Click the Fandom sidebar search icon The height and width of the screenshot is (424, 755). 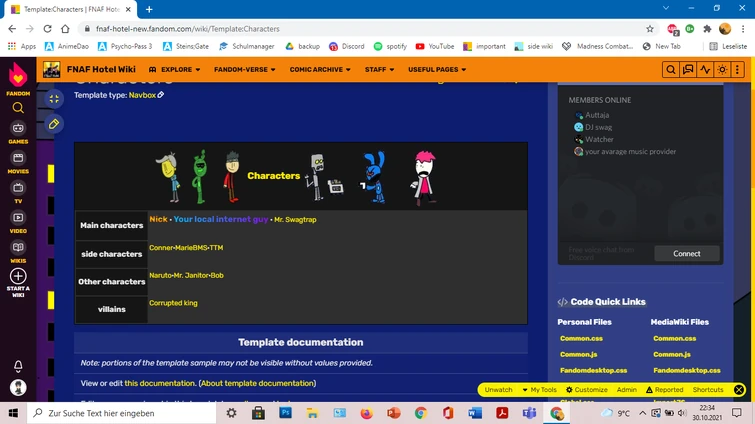pyautogui.click(x=18, y=108)
